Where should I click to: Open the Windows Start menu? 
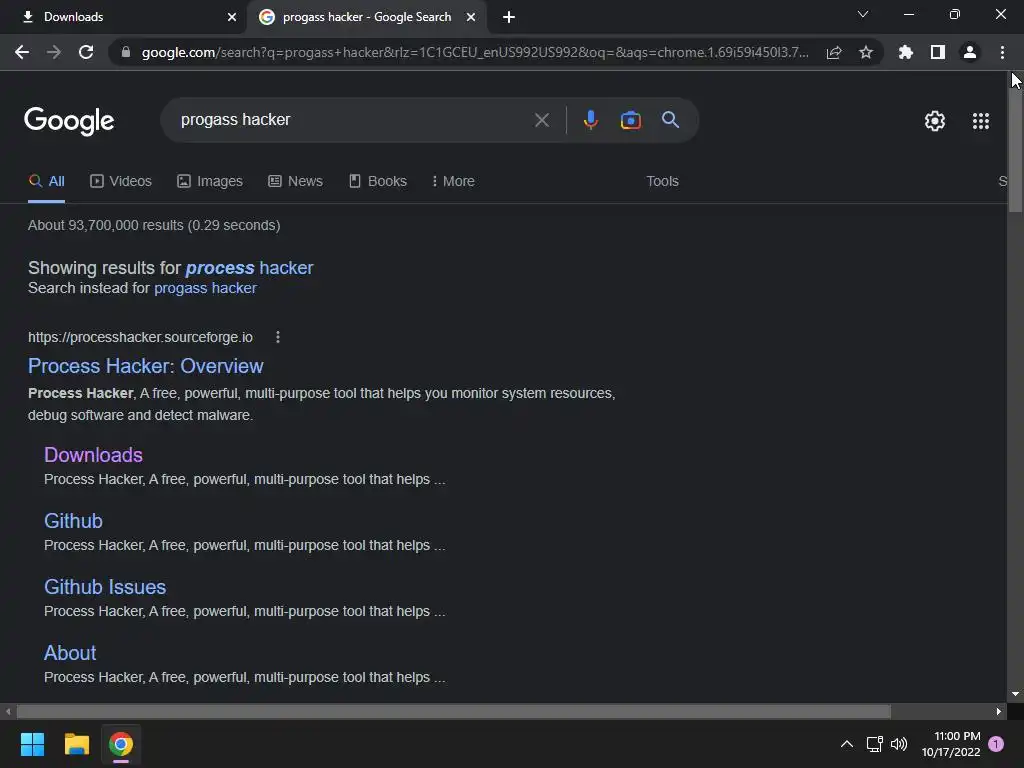tap(32, 744)
